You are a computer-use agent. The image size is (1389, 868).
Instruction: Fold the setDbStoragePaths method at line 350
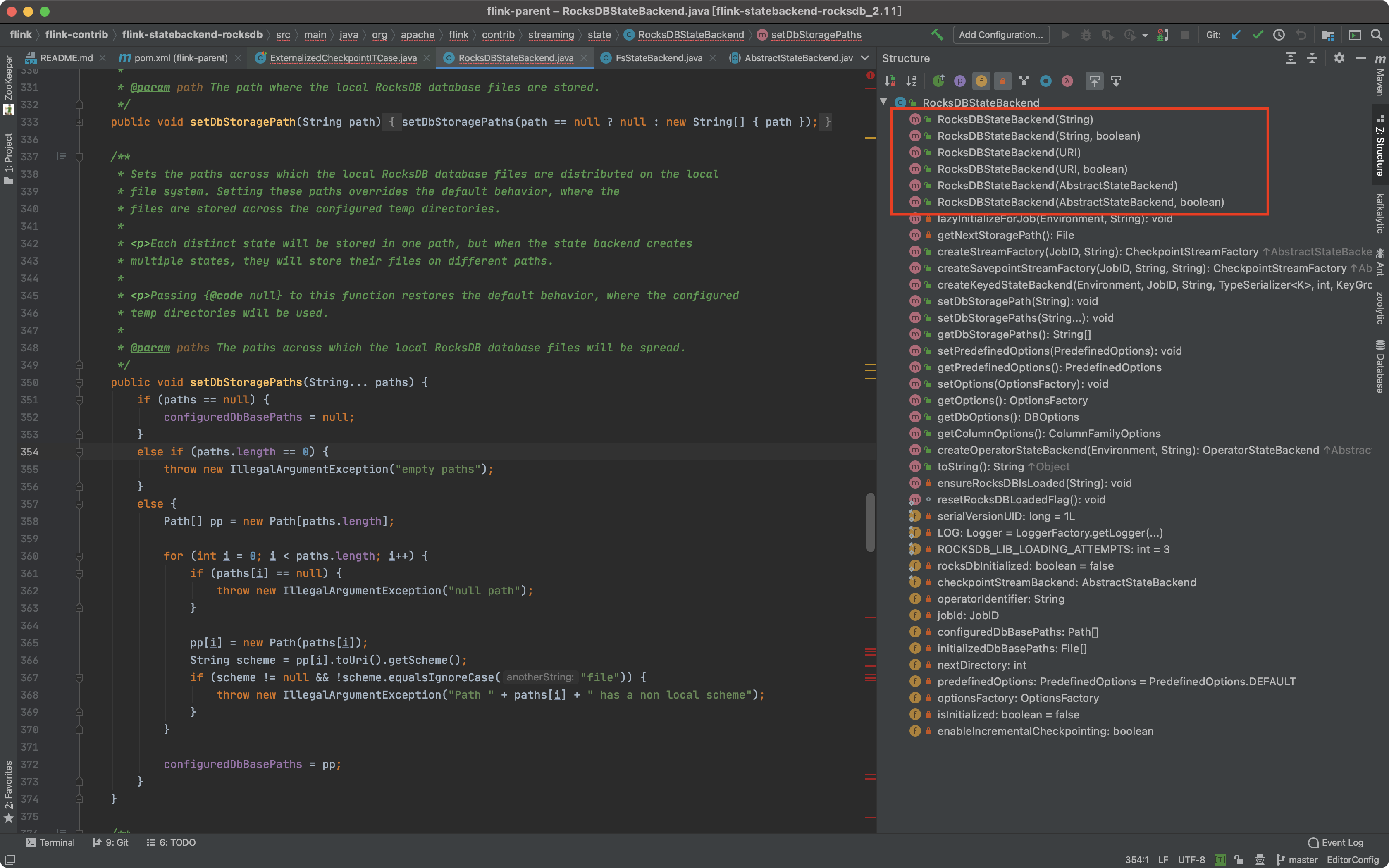click(79, 382)
